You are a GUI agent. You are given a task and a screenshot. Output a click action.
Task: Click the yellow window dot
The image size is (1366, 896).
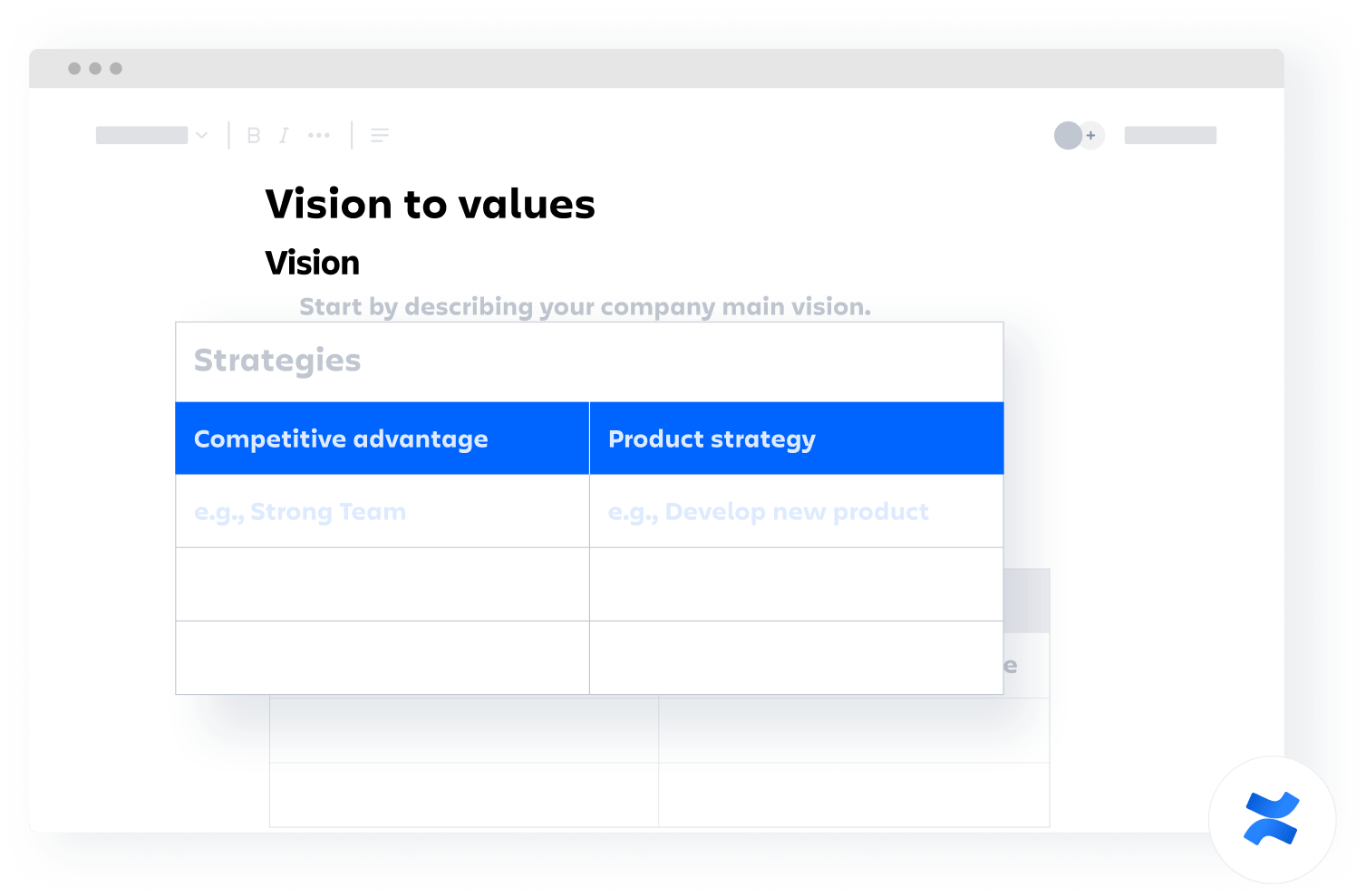pos(97,68)
